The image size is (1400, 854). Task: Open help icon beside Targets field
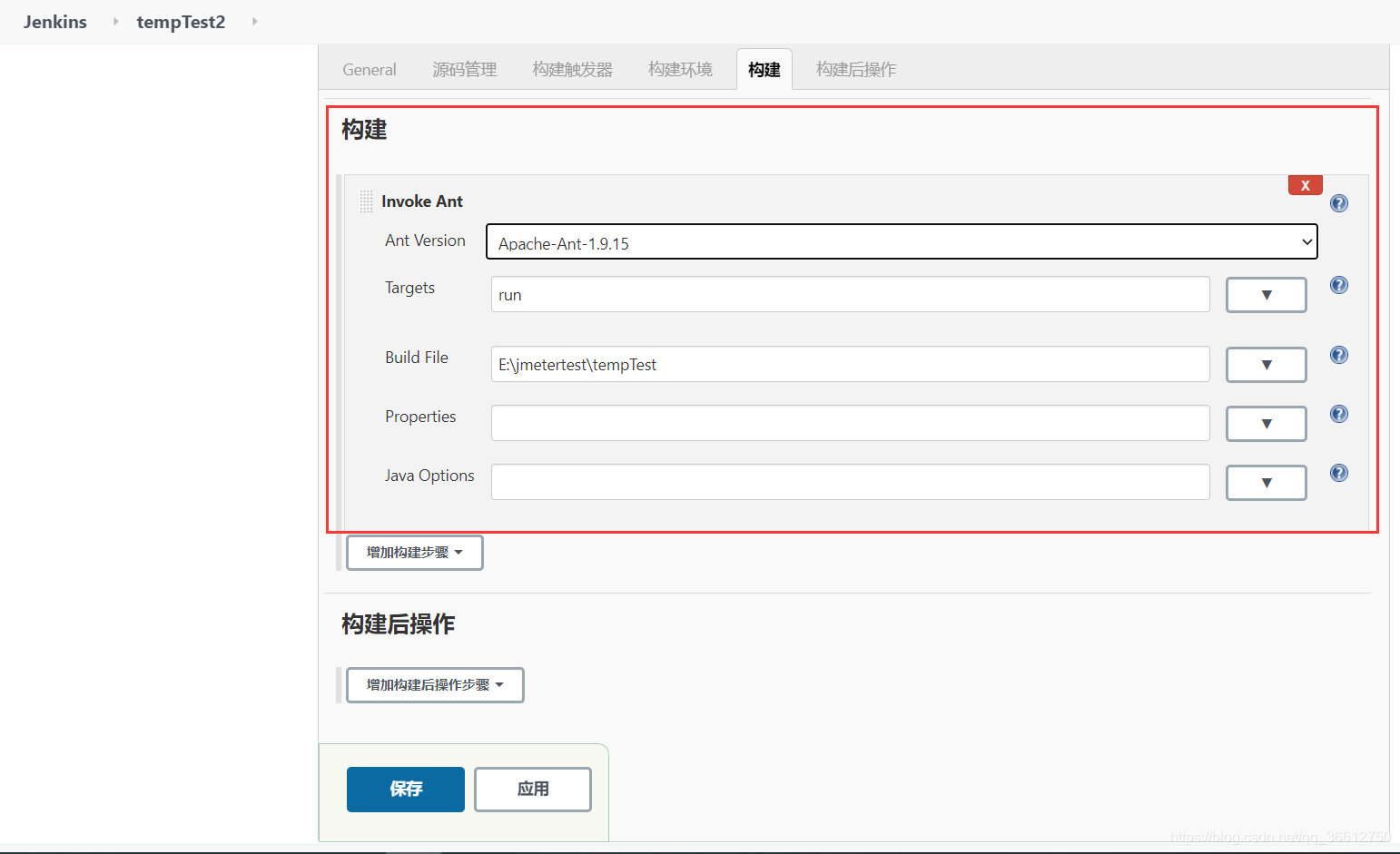click(x=1339, y=285)
